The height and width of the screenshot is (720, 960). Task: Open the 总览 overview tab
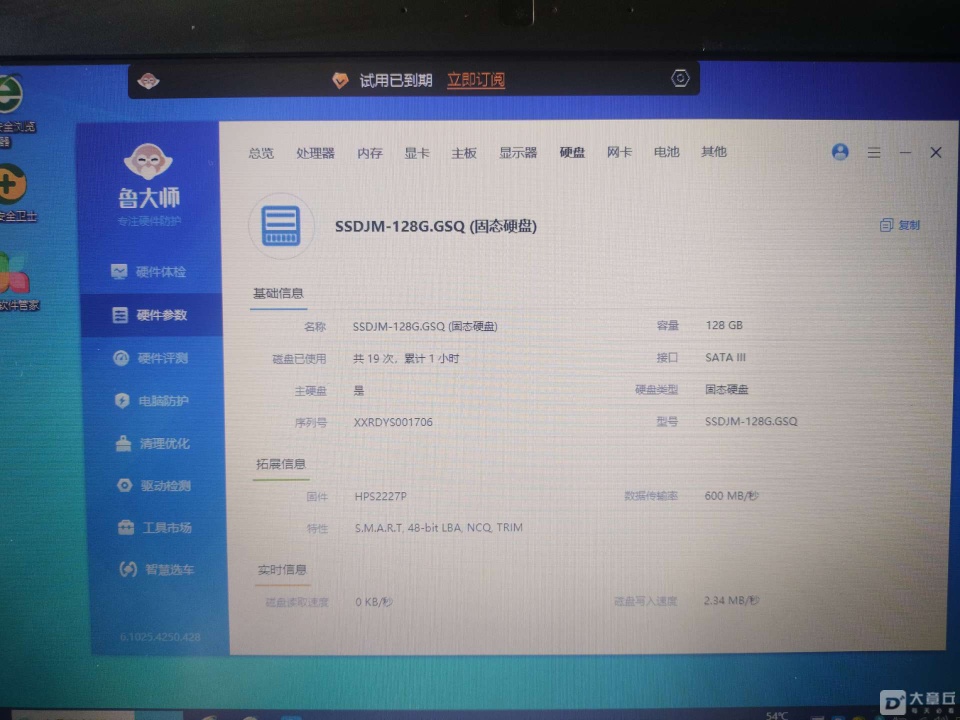(261, 153)
